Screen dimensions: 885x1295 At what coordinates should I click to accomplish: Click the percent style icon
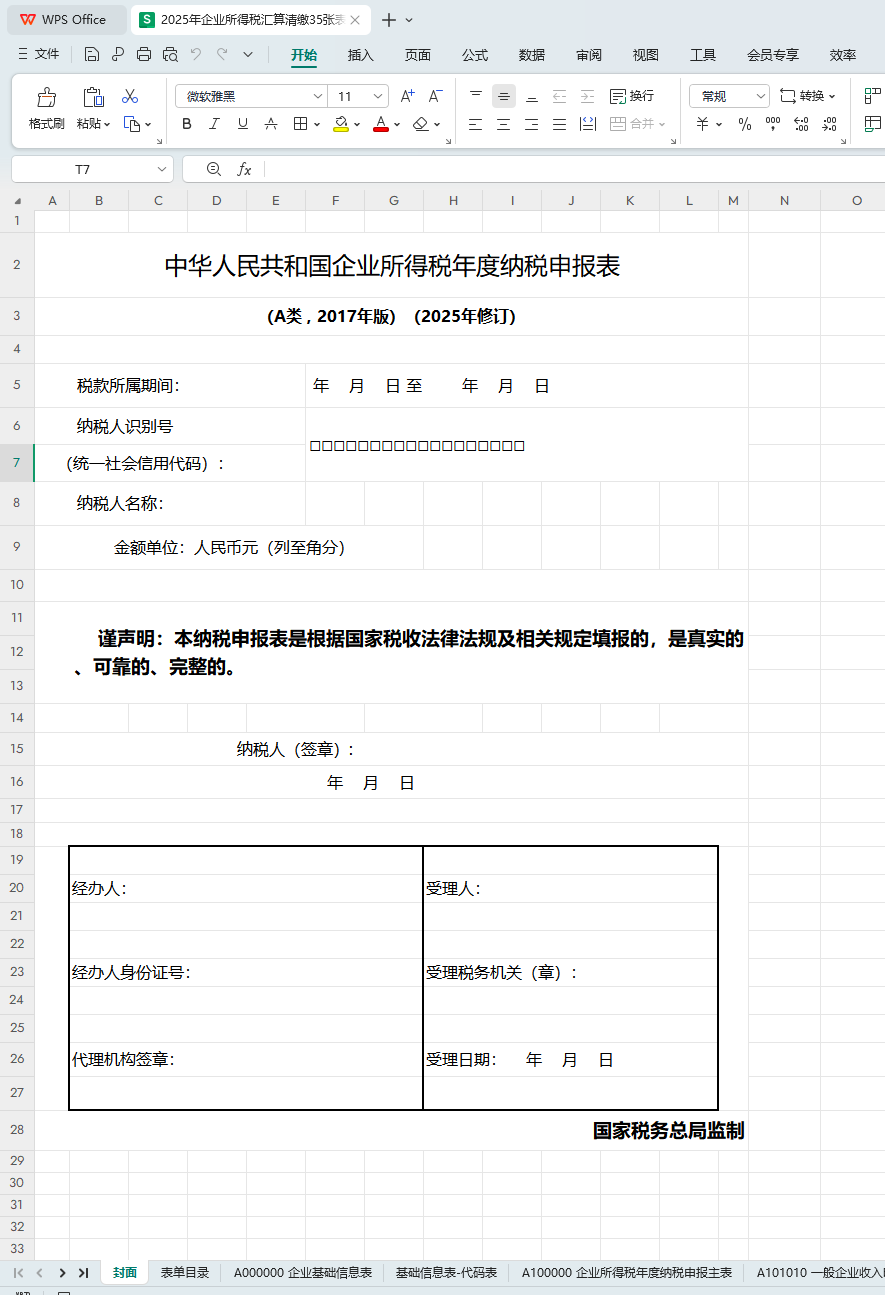click(x=745, y=124)
